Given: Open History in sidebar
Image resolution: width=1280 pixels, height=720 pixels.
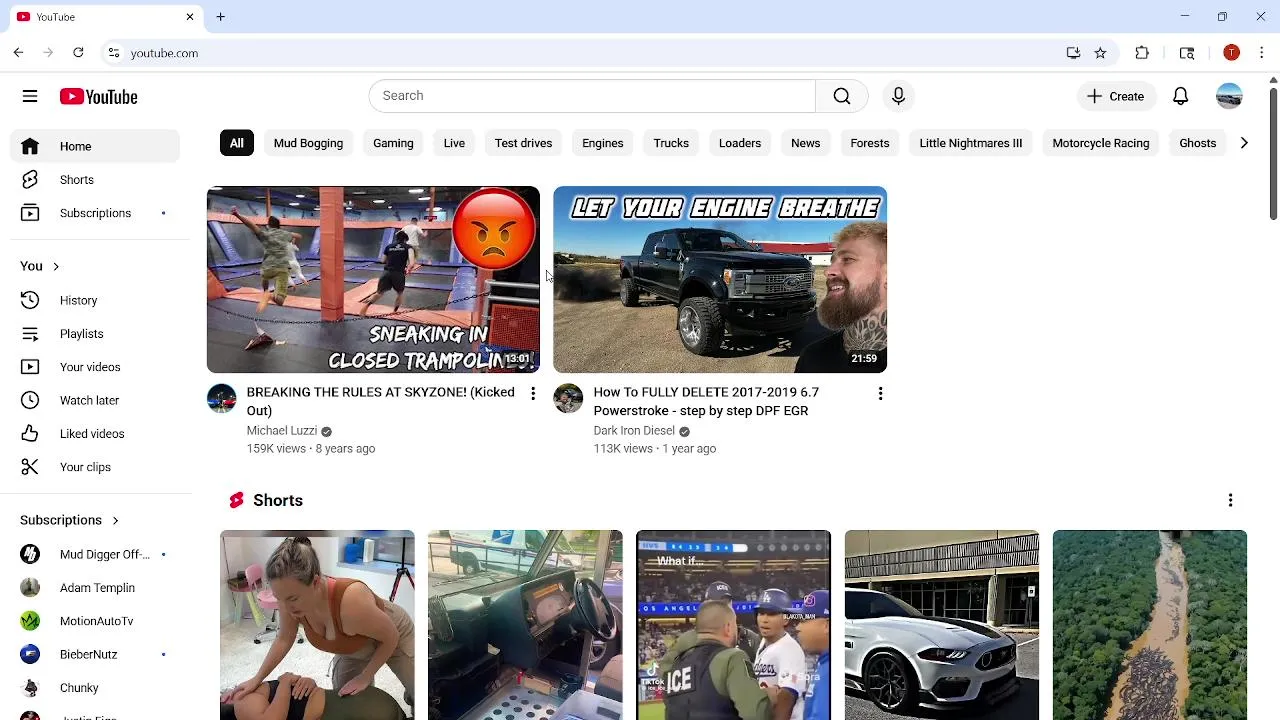Looking at the screenshot, I should click(x=95, y=300).
